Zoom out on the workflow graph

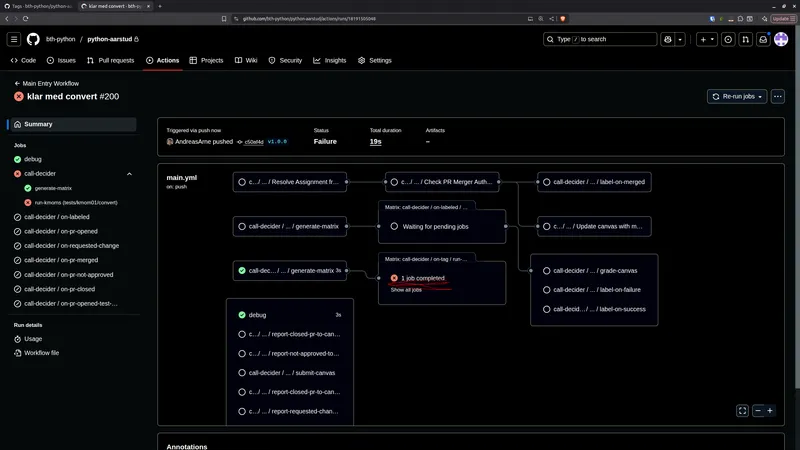click(758, 411)
